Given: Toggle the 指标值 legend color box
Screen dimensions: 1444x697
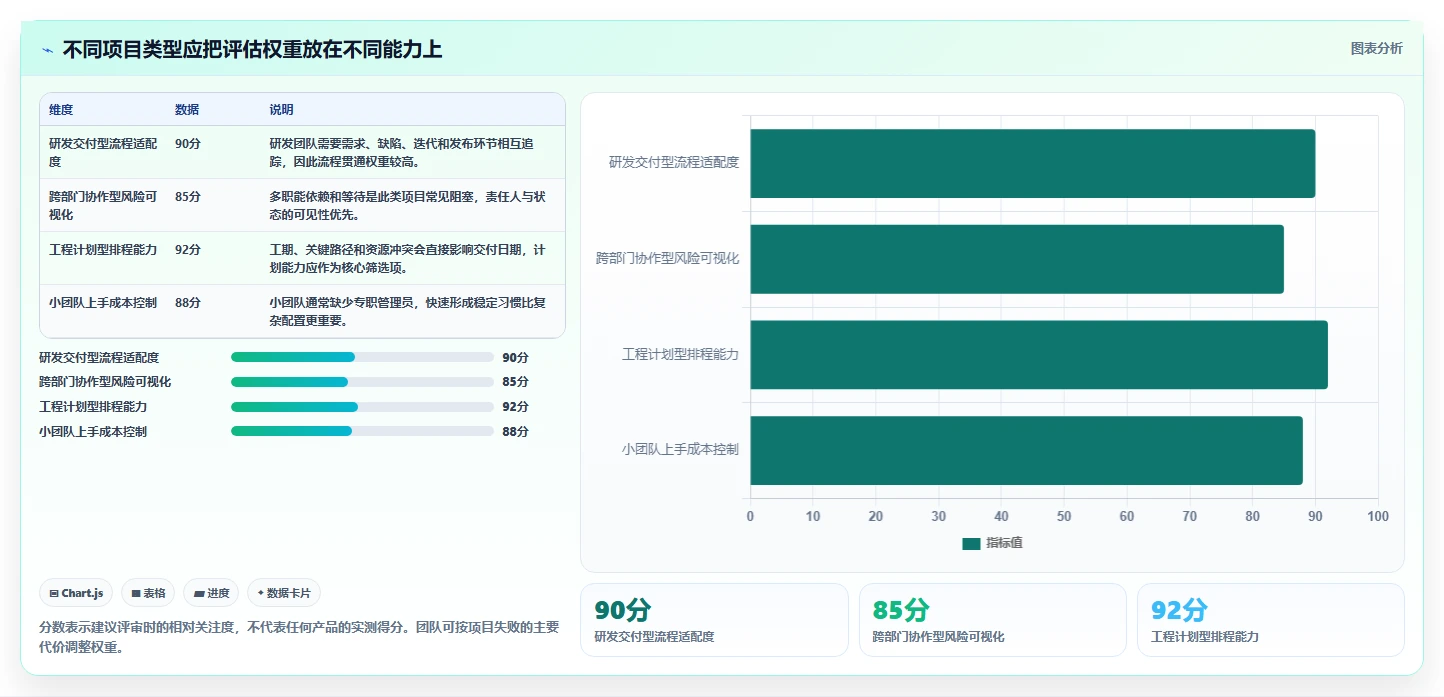Looking at the screenshot, I should (971, 543).
